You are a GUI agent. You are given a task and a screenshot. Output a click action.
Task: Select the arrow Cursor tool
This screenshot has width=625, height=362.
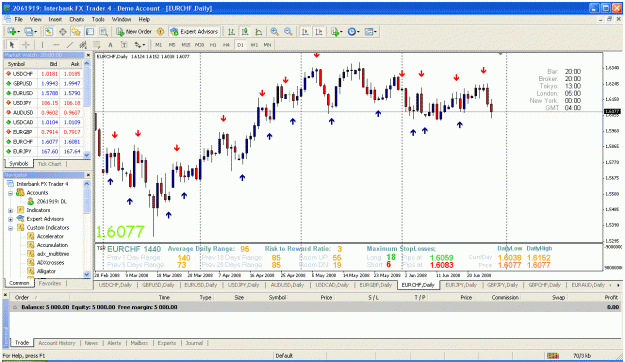point(12,45)
